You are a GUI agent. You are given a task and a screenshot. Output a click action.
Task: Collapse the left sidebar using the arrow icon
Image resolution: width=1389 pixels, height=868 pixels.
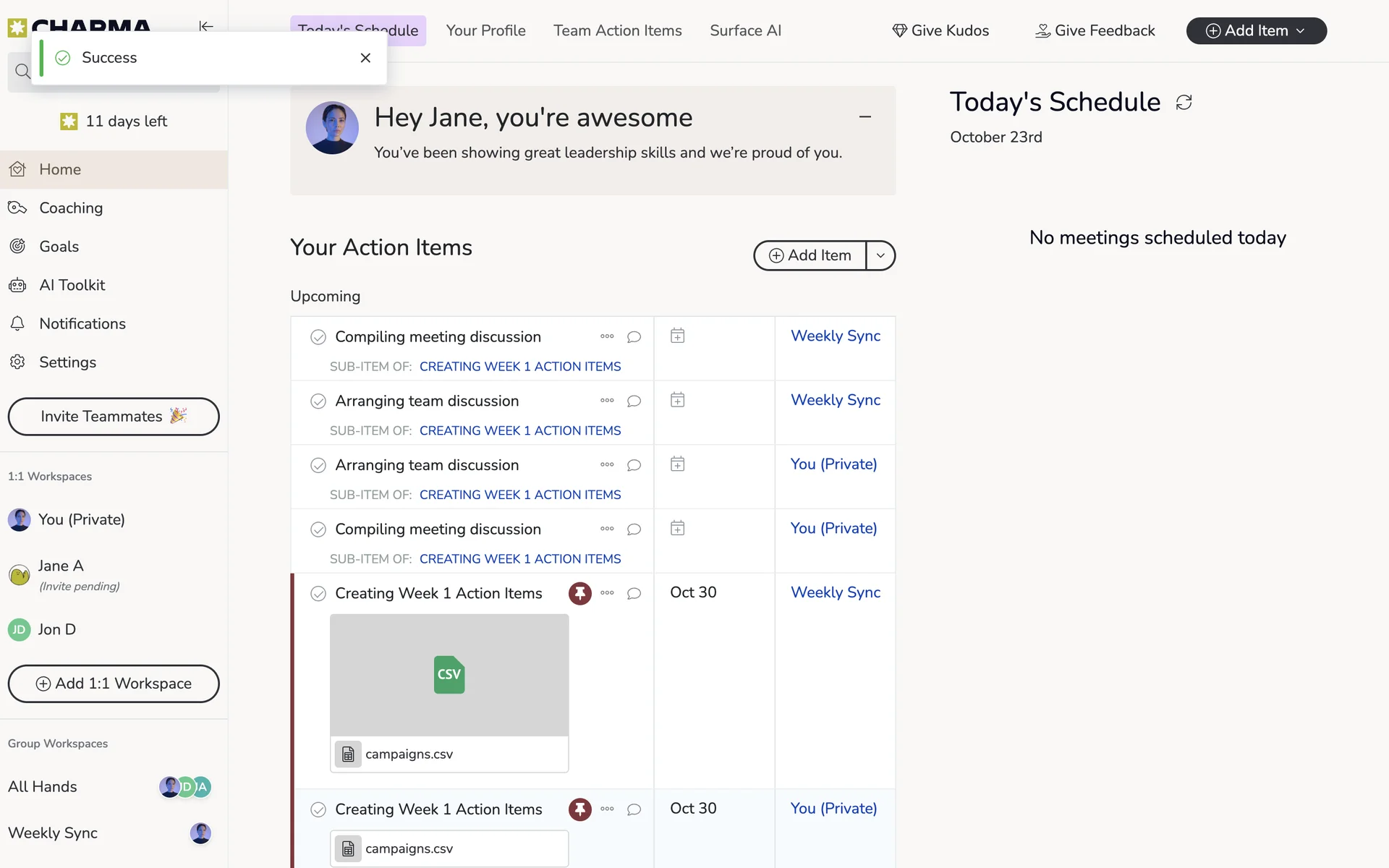[206, 26]
